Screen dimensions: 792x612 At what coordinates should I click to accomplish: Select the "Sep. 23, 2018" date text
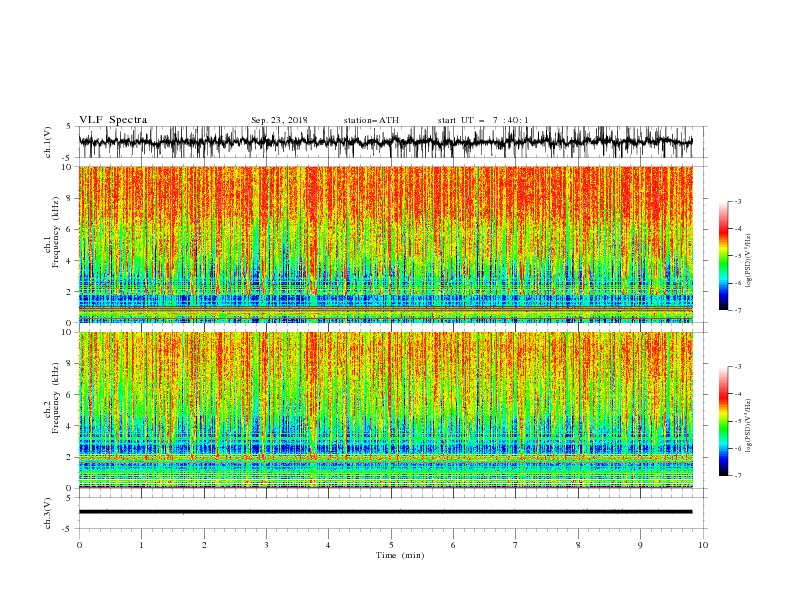279,120
